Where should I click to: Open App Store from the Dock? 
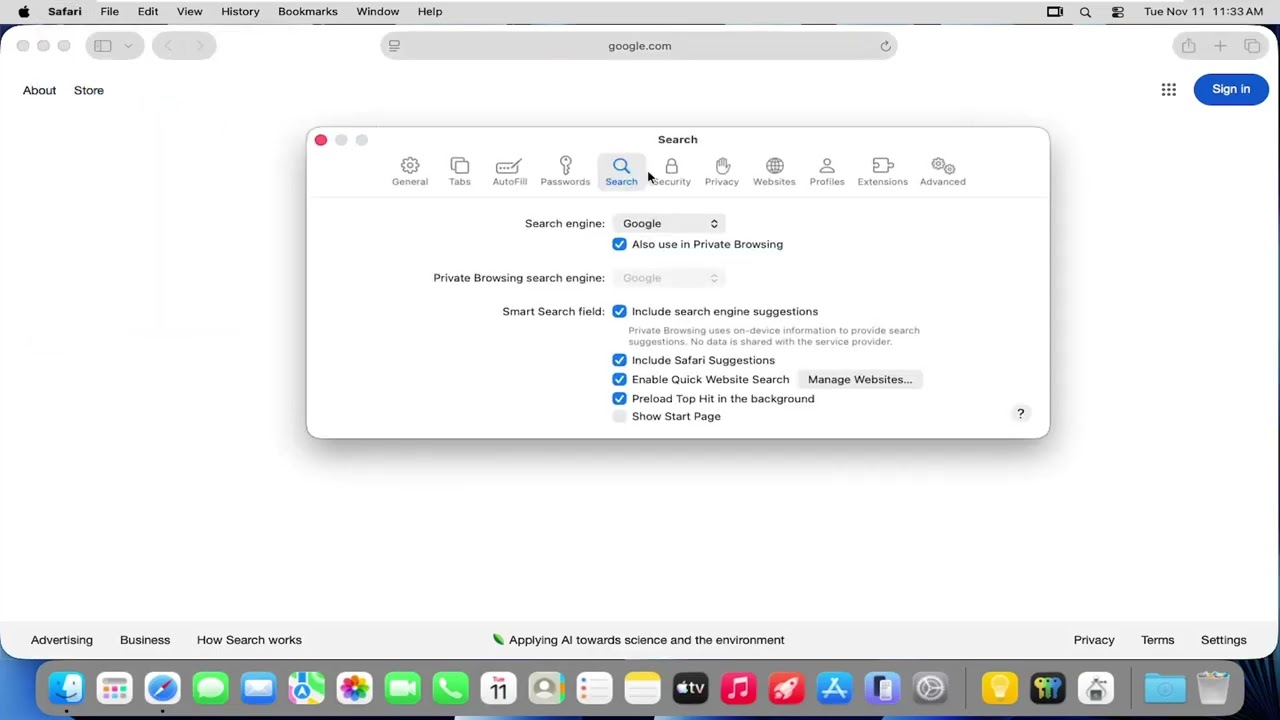835,688
